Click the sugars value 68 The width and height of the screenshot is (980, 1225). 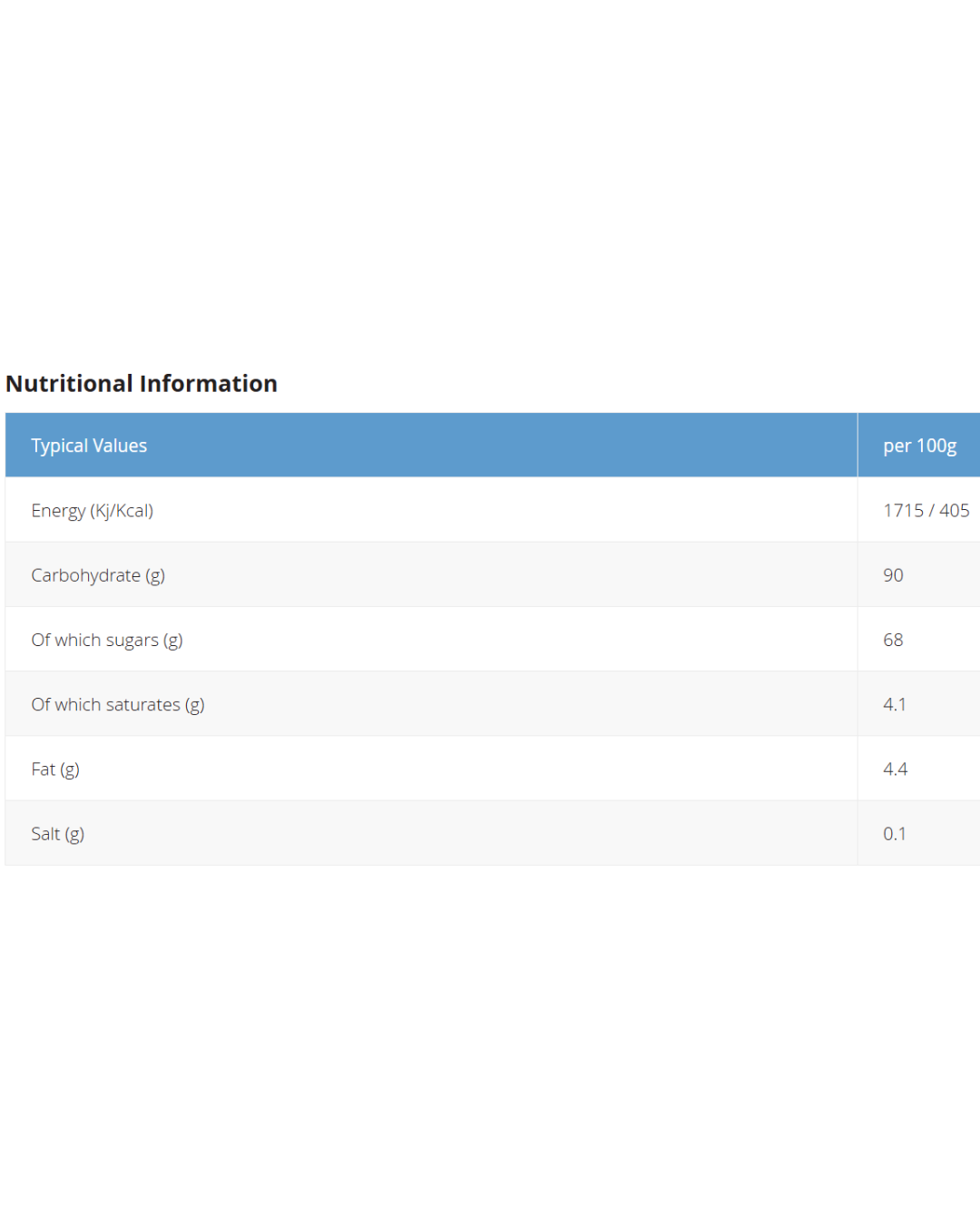[893, 640]
